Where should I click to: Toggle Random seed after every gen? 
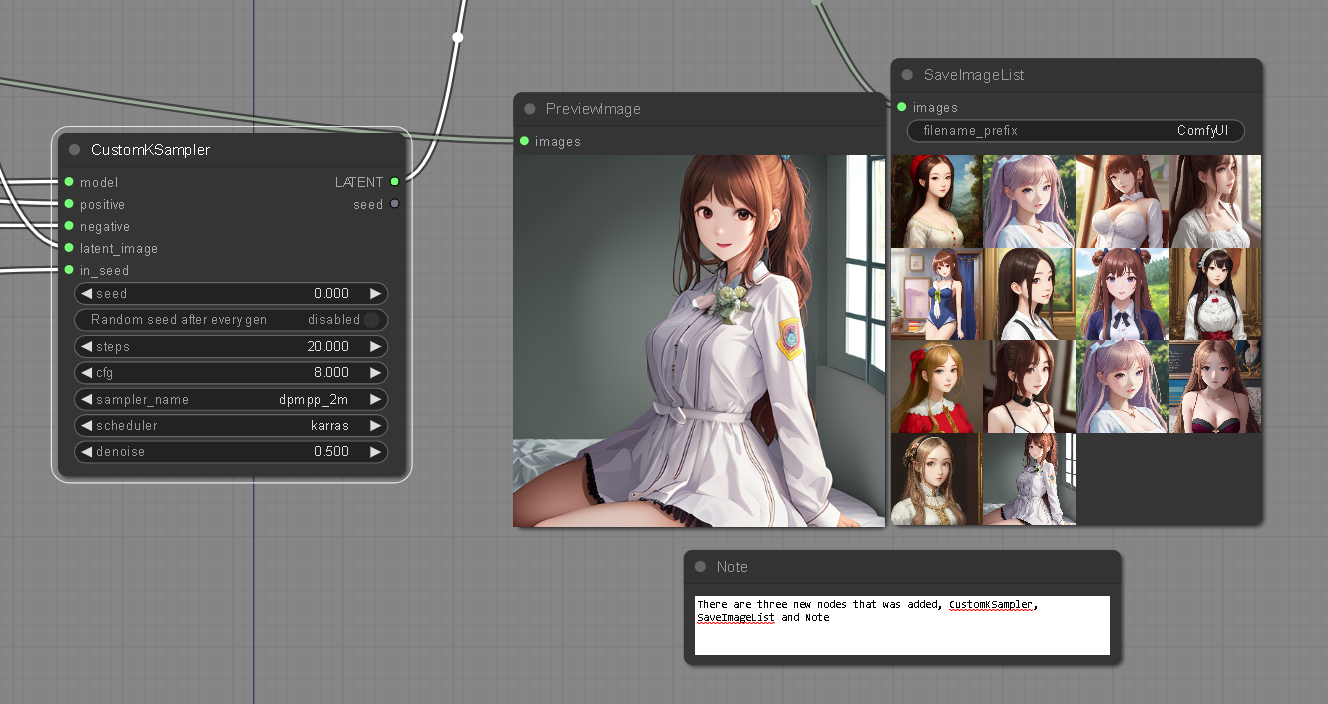[371, 320]
